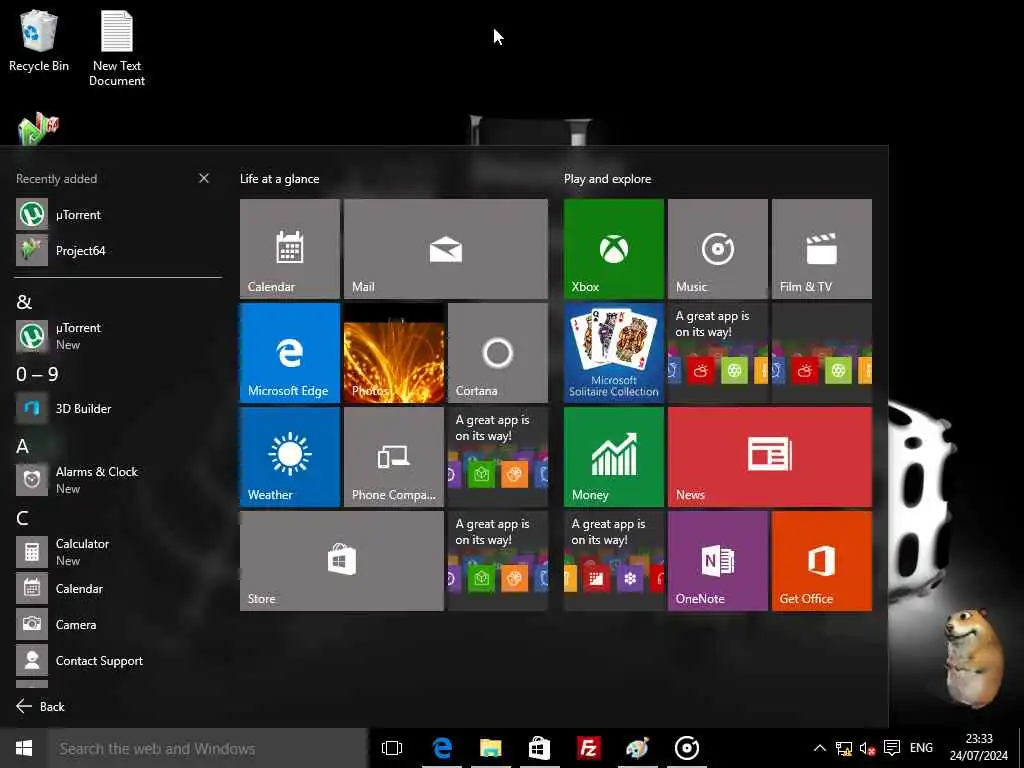This screenshot has width=1024, height=768.
Task: Launch the Xbox tile
Action: tap(614, 249)
